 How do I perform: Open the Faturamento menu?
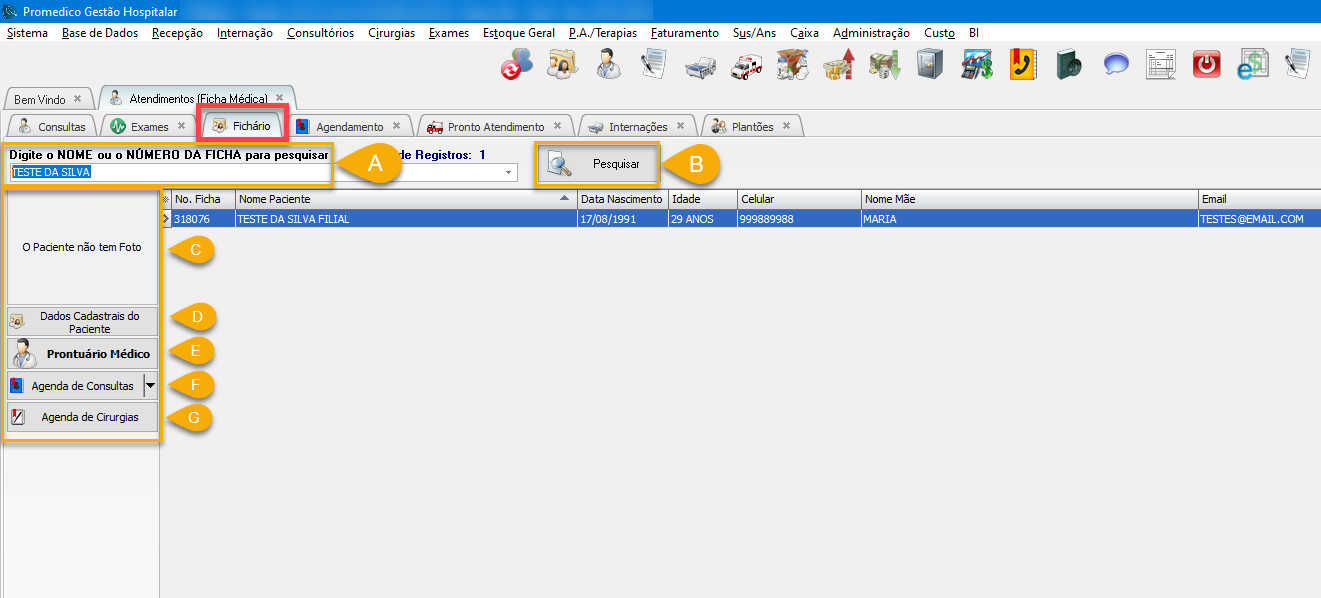(x=684, y=33)
